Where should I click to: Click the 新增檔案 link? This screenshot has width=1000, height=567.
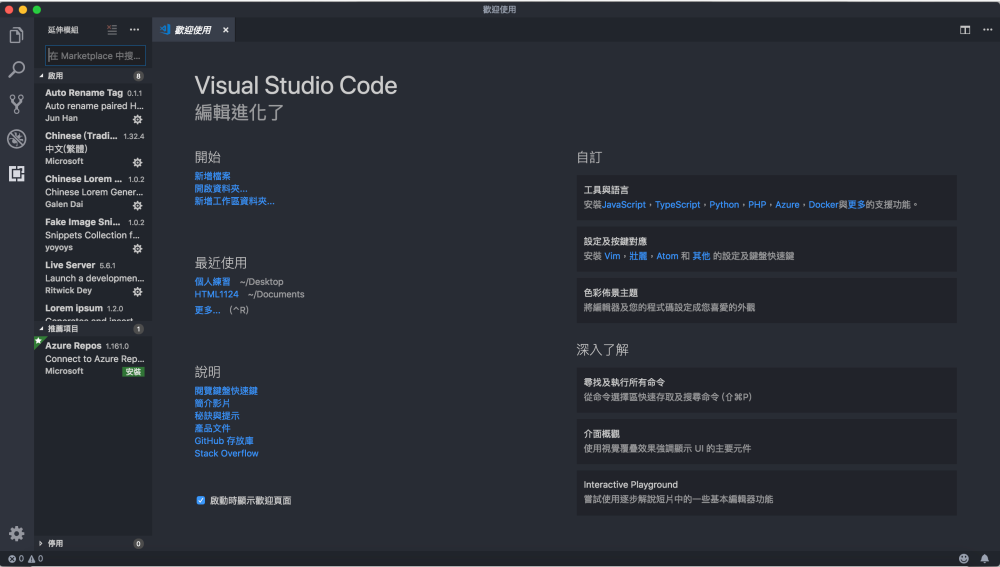click(212, 176)
